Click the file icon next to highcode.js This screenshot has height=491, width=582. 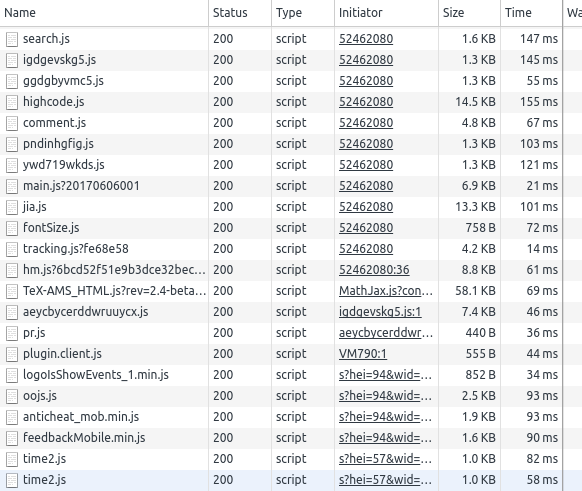pyautogui.click(x=12, y=102)
